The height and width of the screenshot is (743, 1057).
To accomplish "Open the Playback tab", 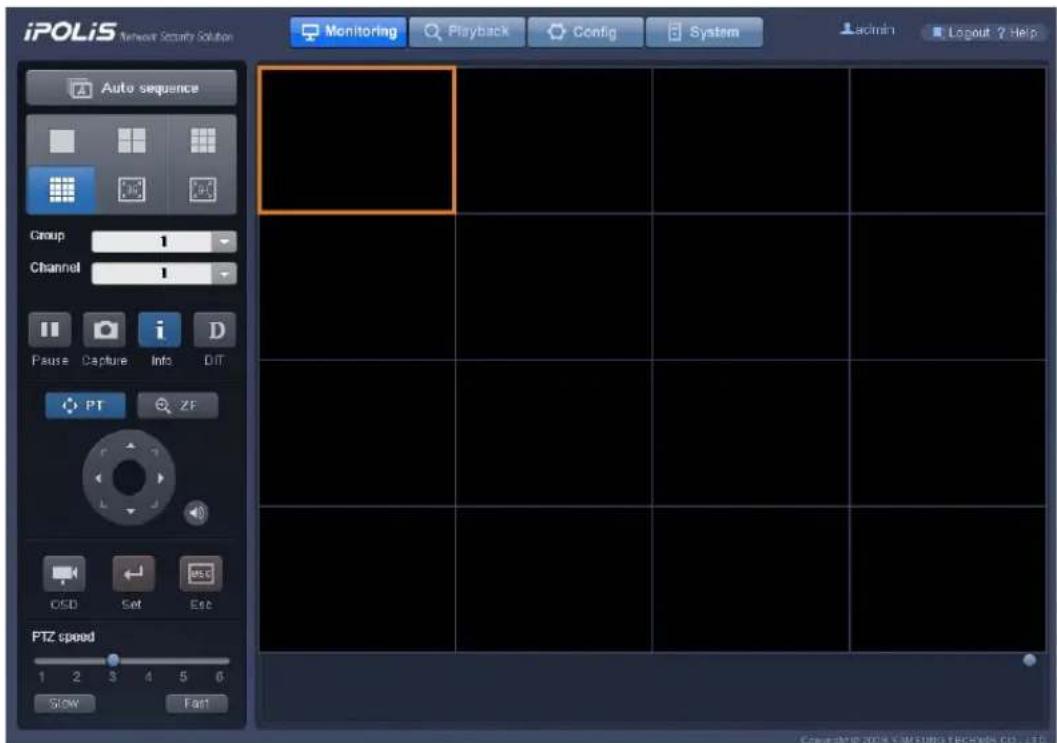I will (x=466, y=32).
